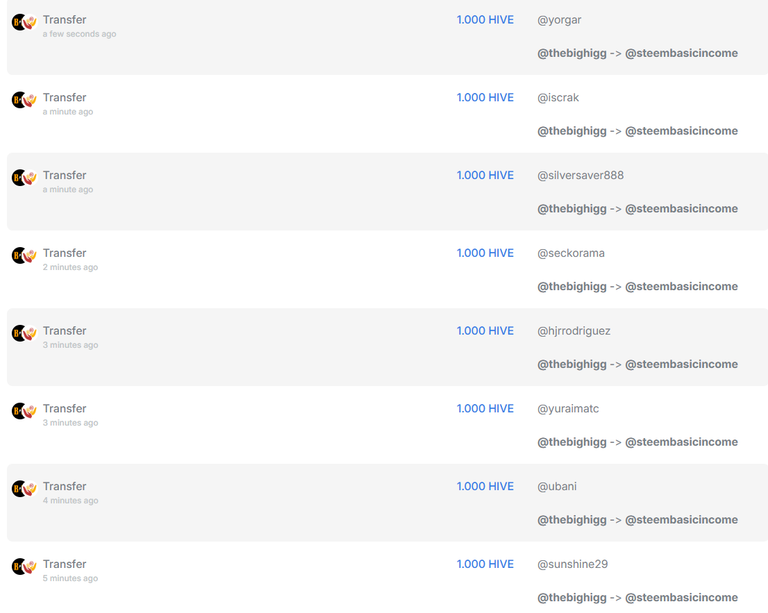Click the avatar icon beside the @iscrak transfer
This screenshot has height=613, width=768.
[24, 100]
